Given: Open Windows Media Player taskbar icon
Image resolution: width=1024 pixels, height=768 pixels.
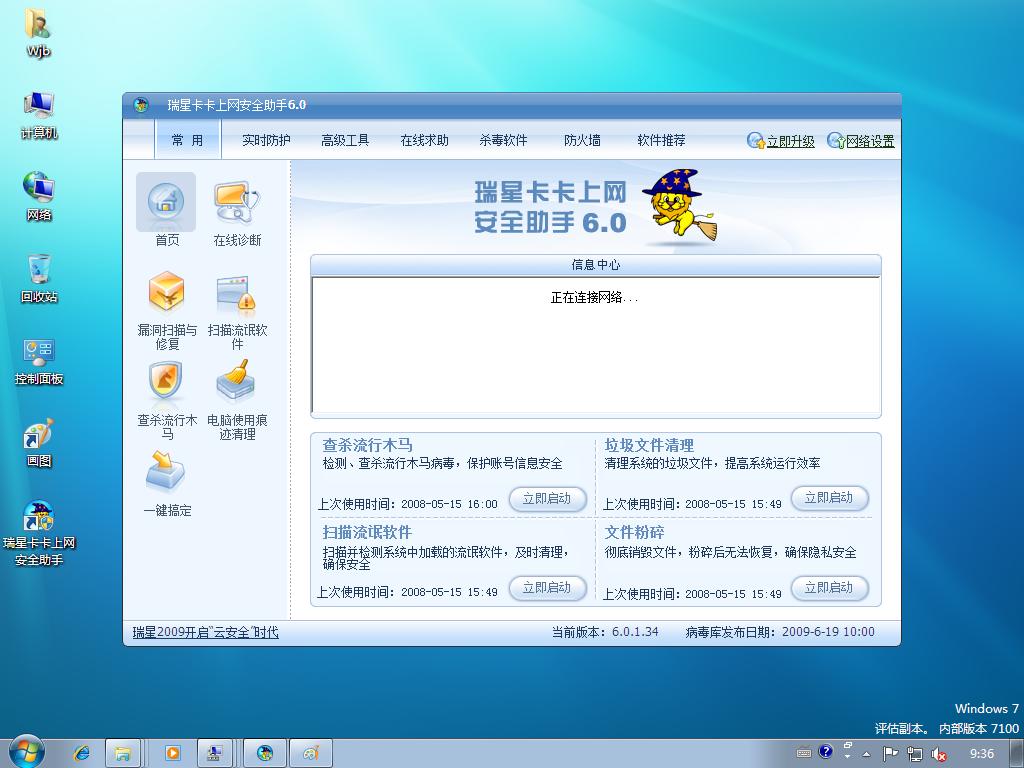Looking at the screenshot, I should (173, 753).
